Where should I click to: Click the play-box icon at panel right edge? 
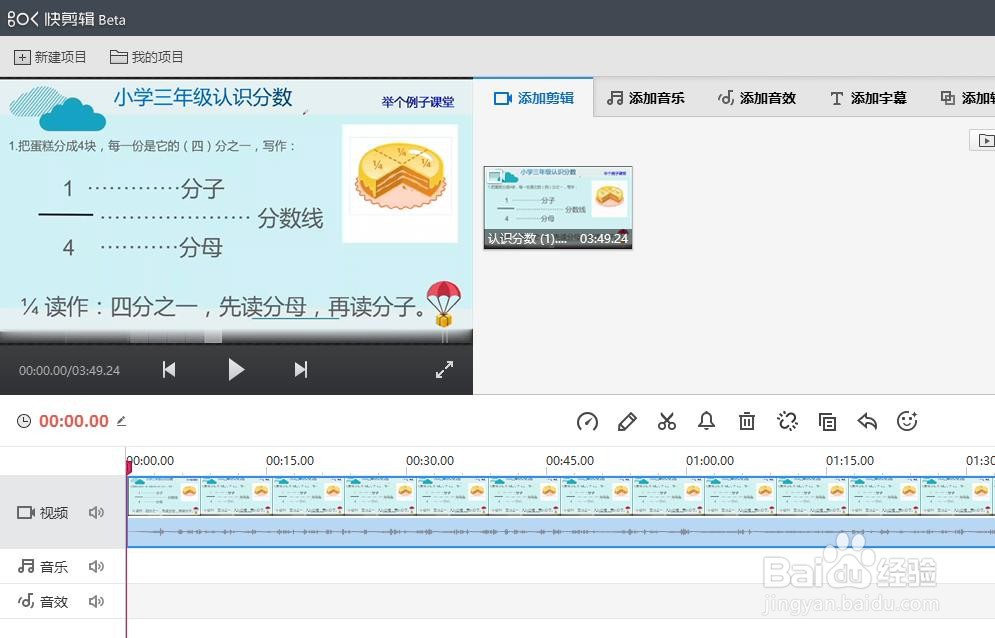(x=984, y=140)
